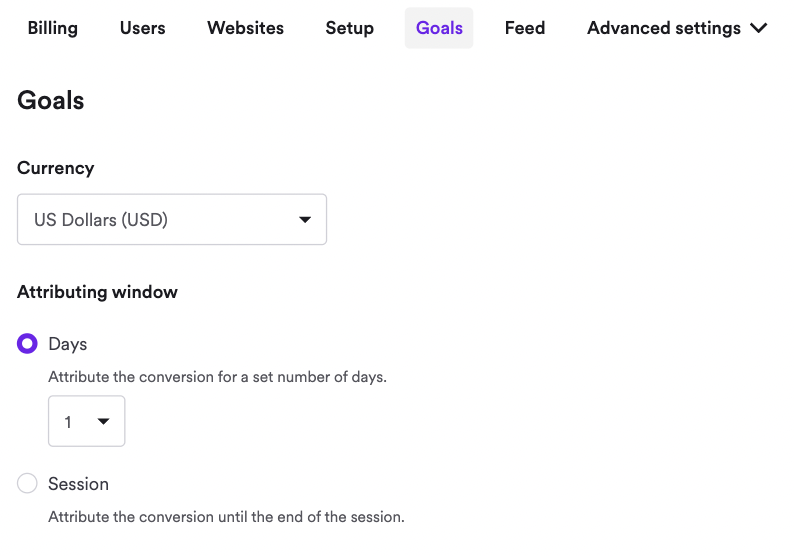794x556 pixels.
Task: Open the number of days dropdown
Action: 86,421
